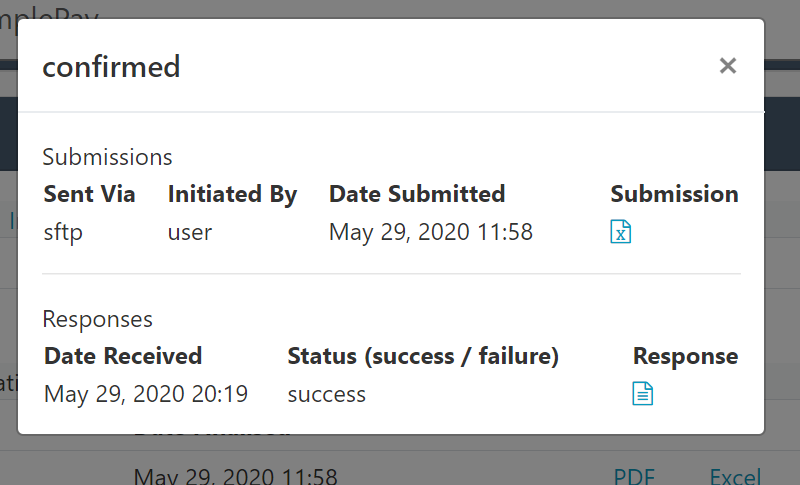Open the response document file icon

click(643, 394)
